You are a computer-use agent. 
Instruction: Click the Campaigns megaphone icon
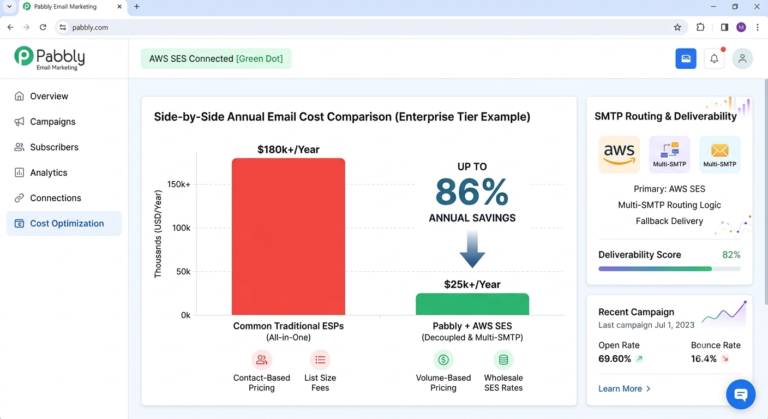pyautogui.click(x=19, y=122)
